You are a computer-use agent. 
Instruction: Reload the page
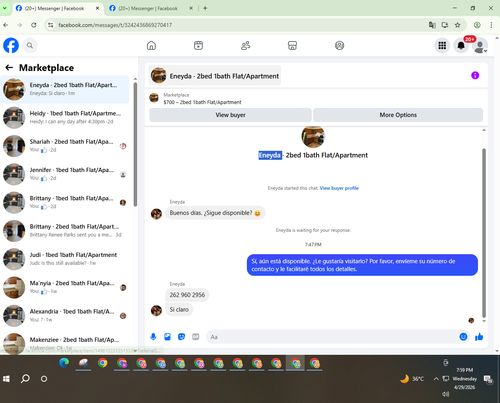click(x=34, y=25)
